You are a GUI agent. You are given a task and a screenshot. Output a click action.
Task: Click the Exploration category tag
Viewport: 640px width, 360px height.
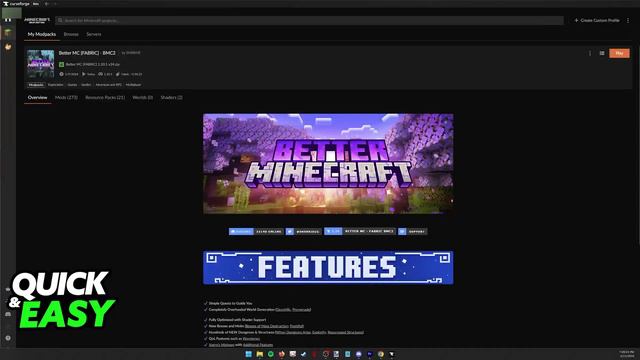56,85
